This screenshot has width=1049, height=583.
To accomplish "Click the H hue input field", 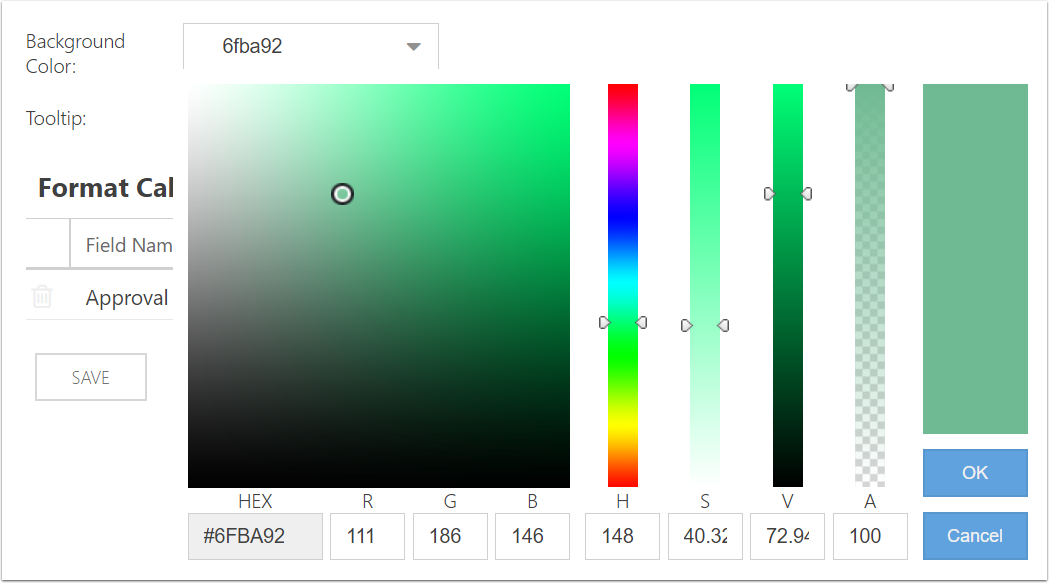I will (x=622, y=536).
